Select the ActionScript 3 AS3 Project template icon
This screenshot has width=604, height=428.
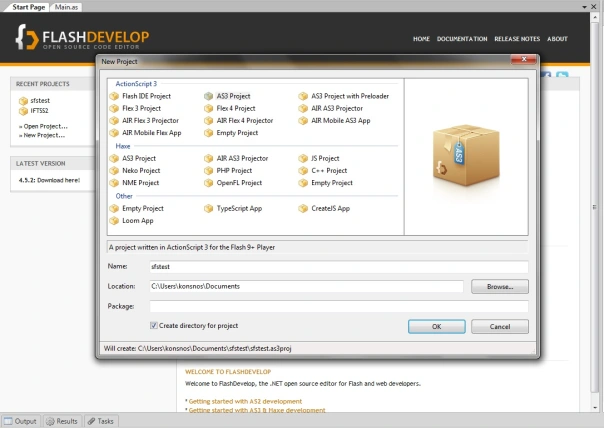pos(208,96)
